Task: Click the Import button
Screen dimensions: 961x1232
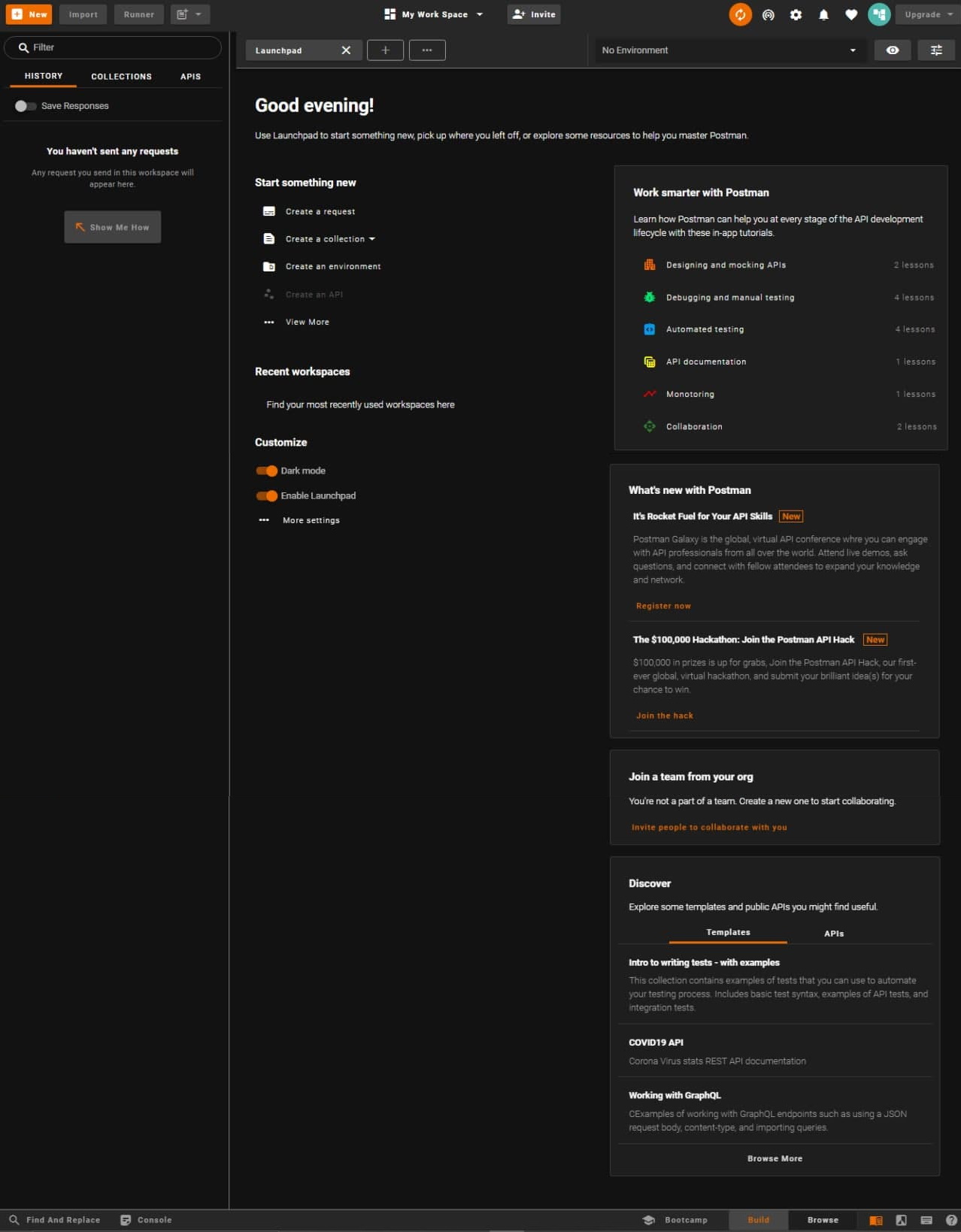Action: tap(83, 14)
